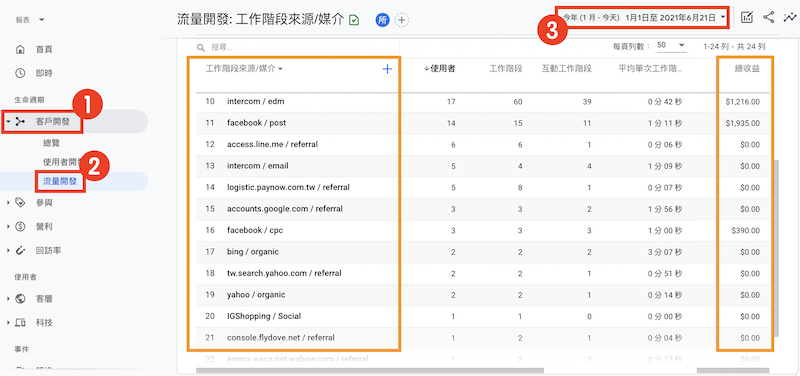Click the 回訪率 magnet icon

pos(20,250)
